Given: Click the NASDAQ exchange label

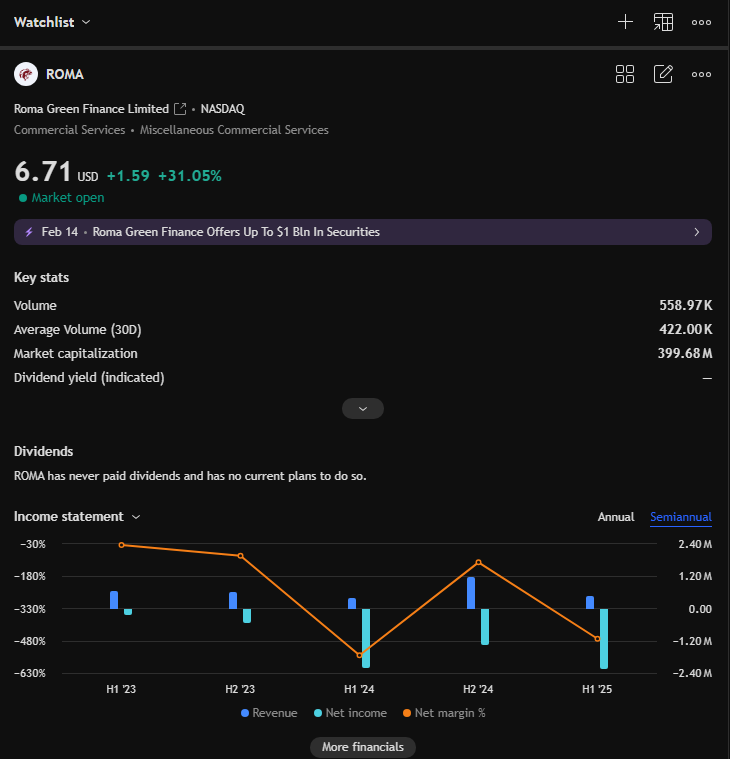Looking at the screenshot, I should [x=223, y=109].
